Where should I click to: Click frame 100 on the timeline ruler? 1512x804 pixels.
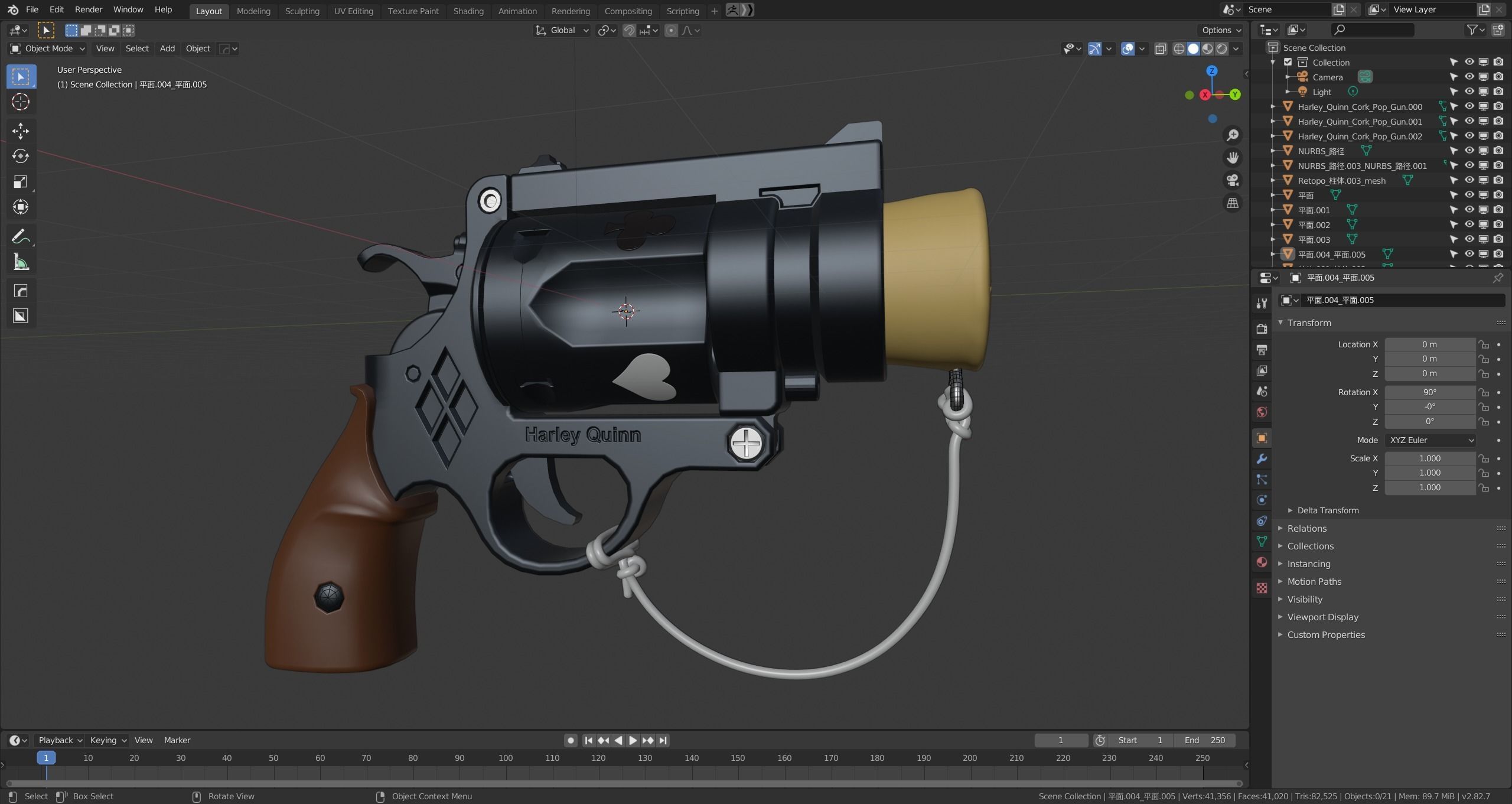click(506, 758)
